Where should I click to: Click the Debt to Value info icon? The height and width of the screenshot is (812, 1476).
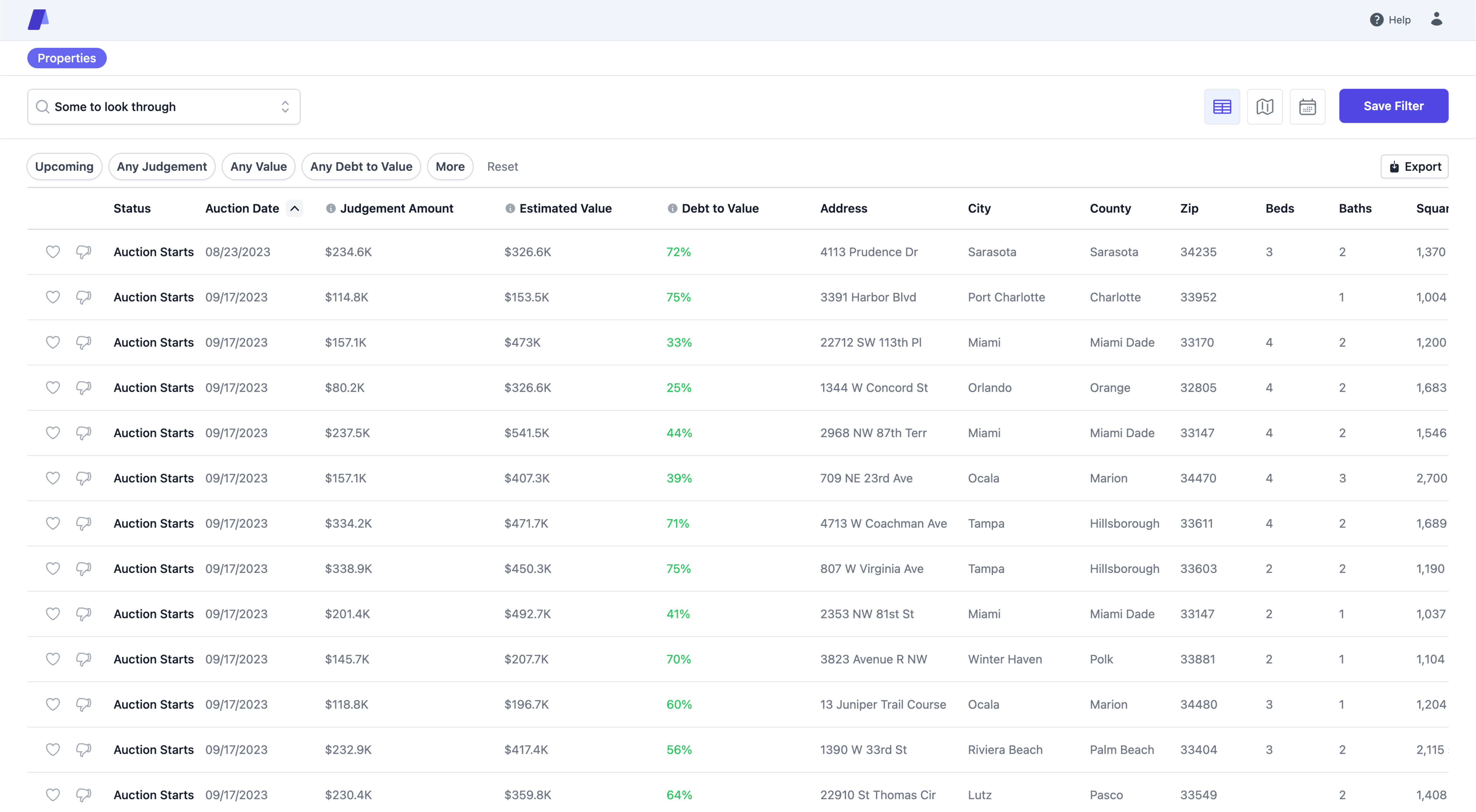coord(672,208)
